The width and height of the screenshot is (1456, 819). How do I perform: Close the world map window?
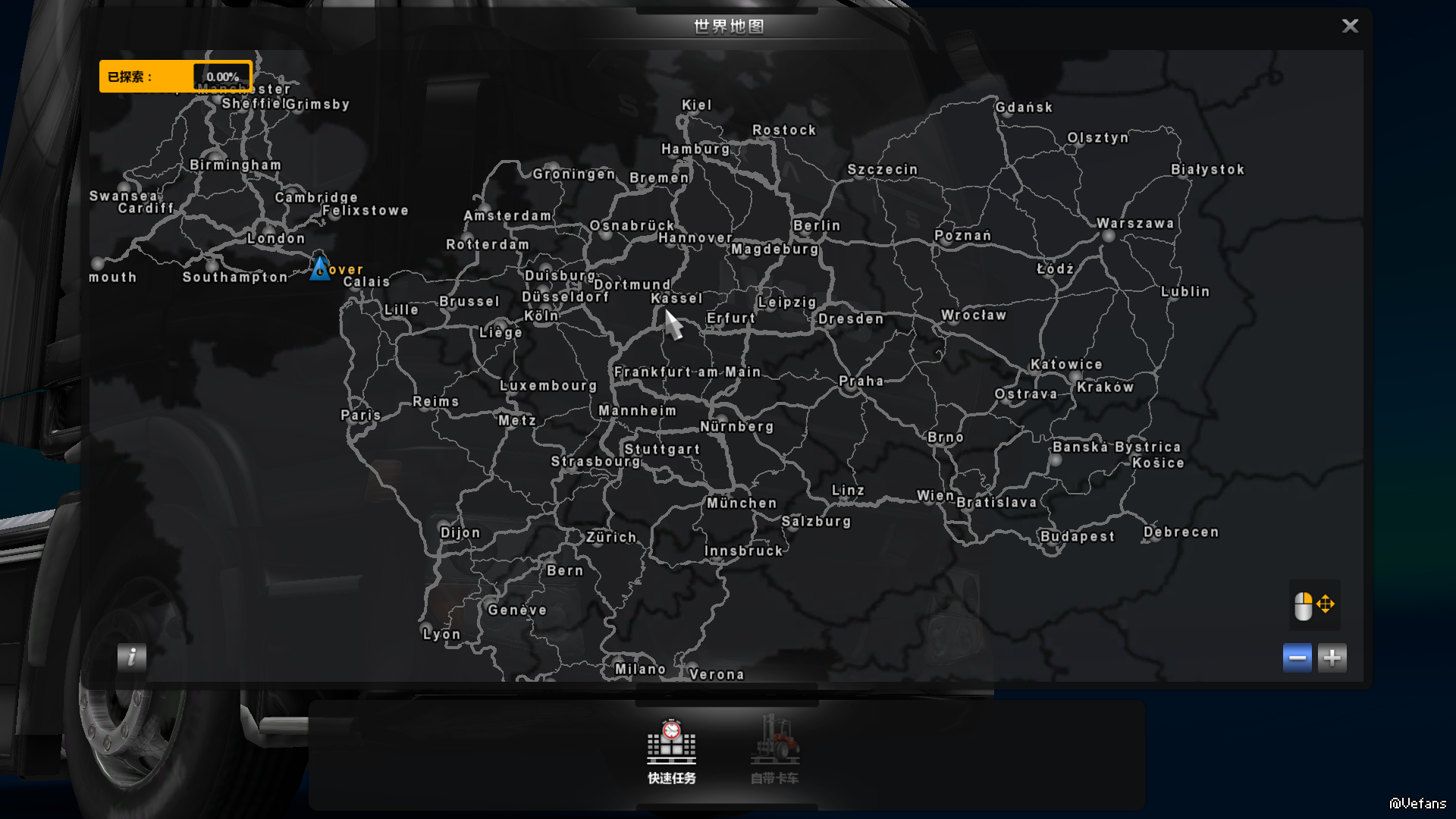(1350, 26)
